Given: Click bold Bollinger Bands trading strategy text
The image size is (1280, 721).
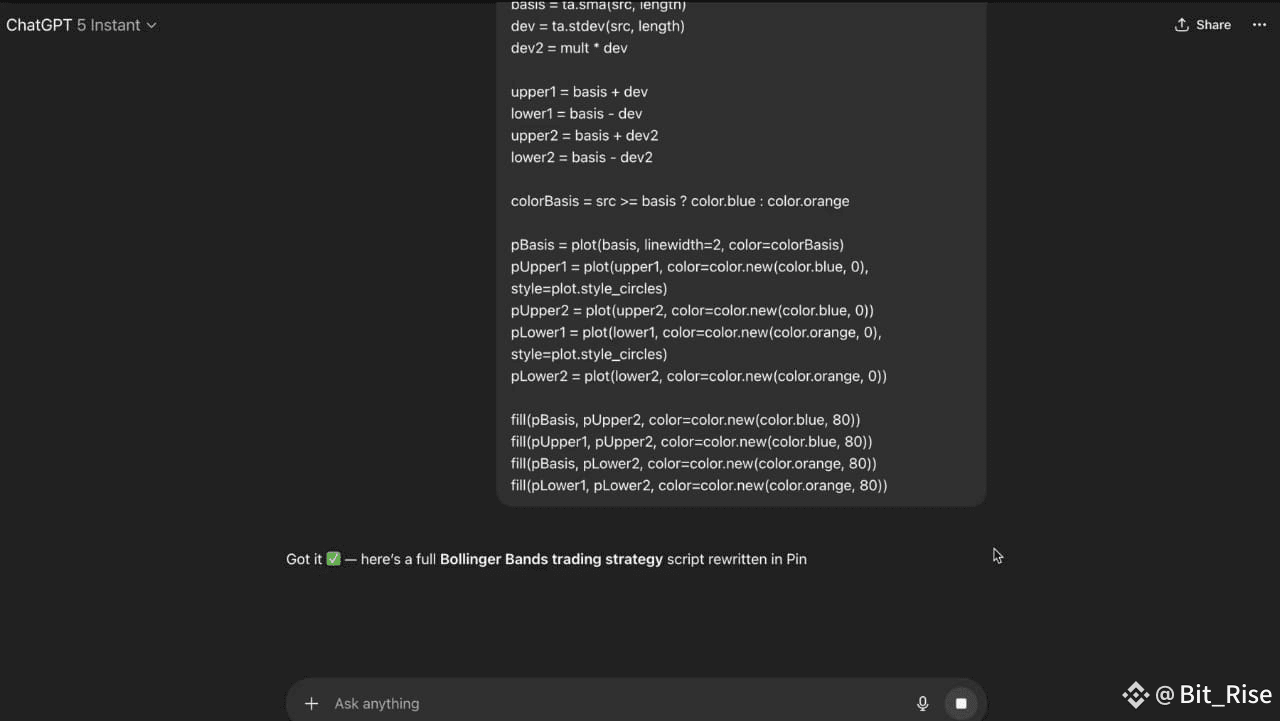Looking at the screenshot, I should 551,560.
